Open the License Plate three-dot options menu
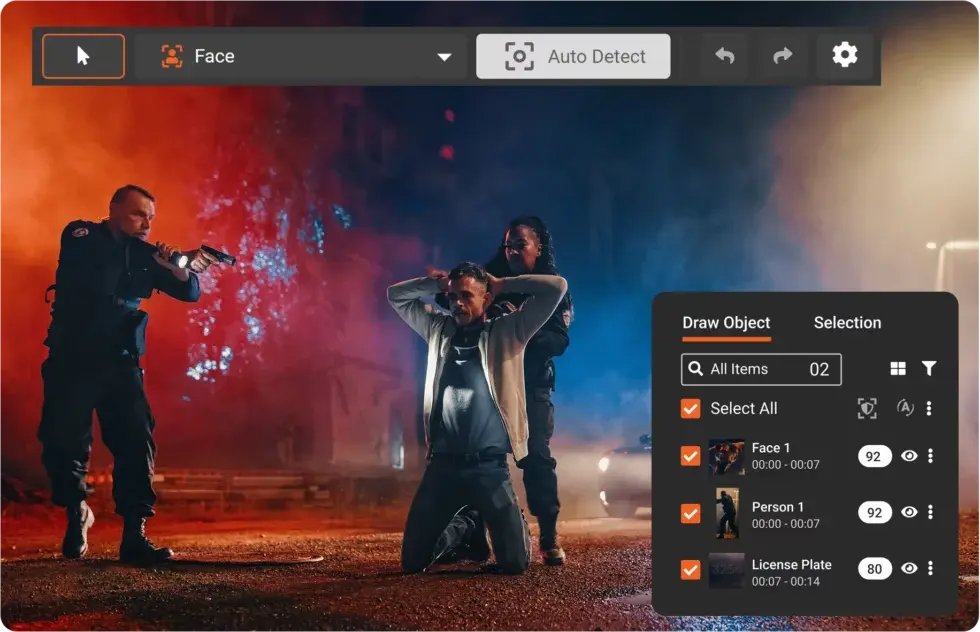 click(930, 568)
